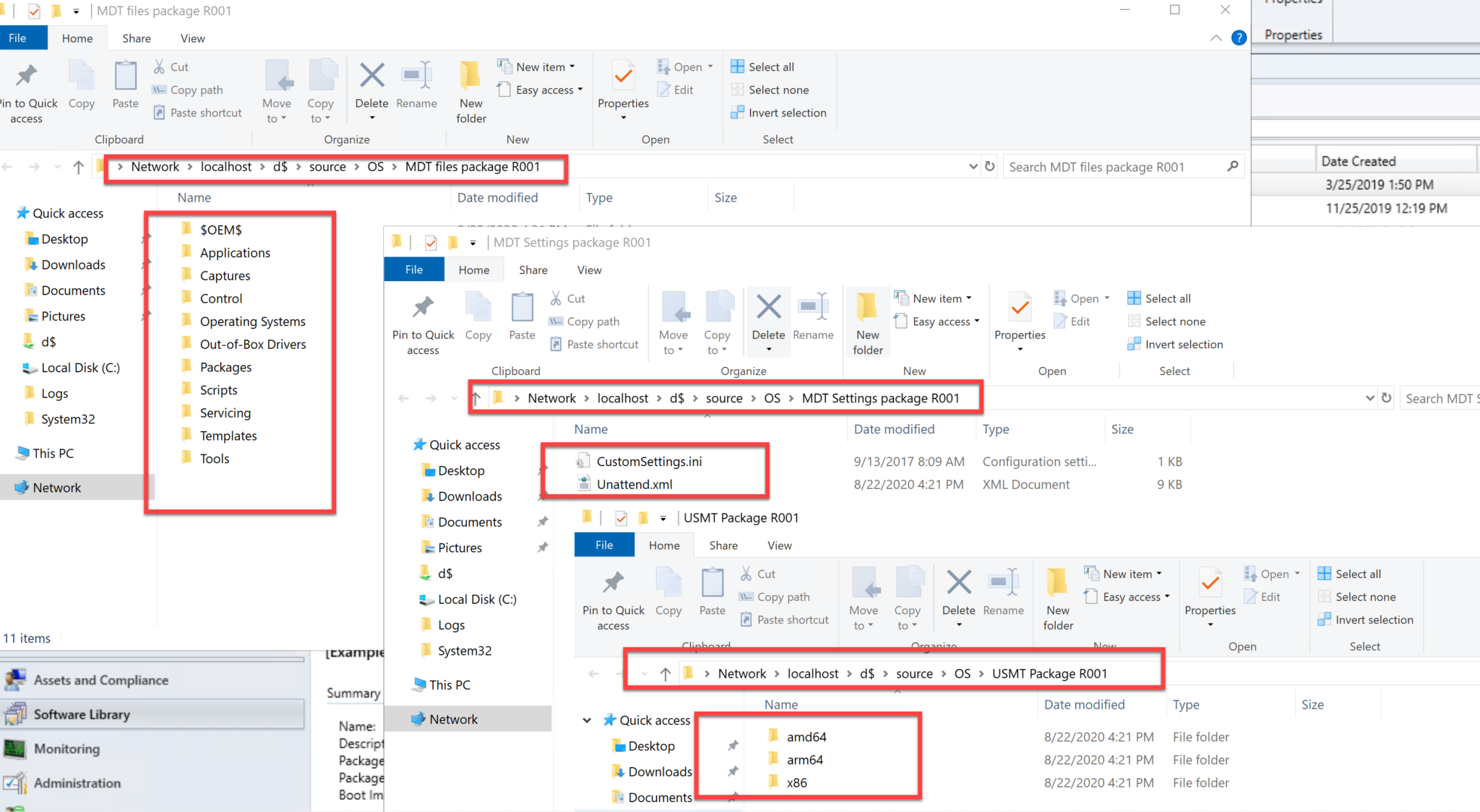Click the Copy icon in the ribbon
1480x812 pixels.
click(81, 81)
